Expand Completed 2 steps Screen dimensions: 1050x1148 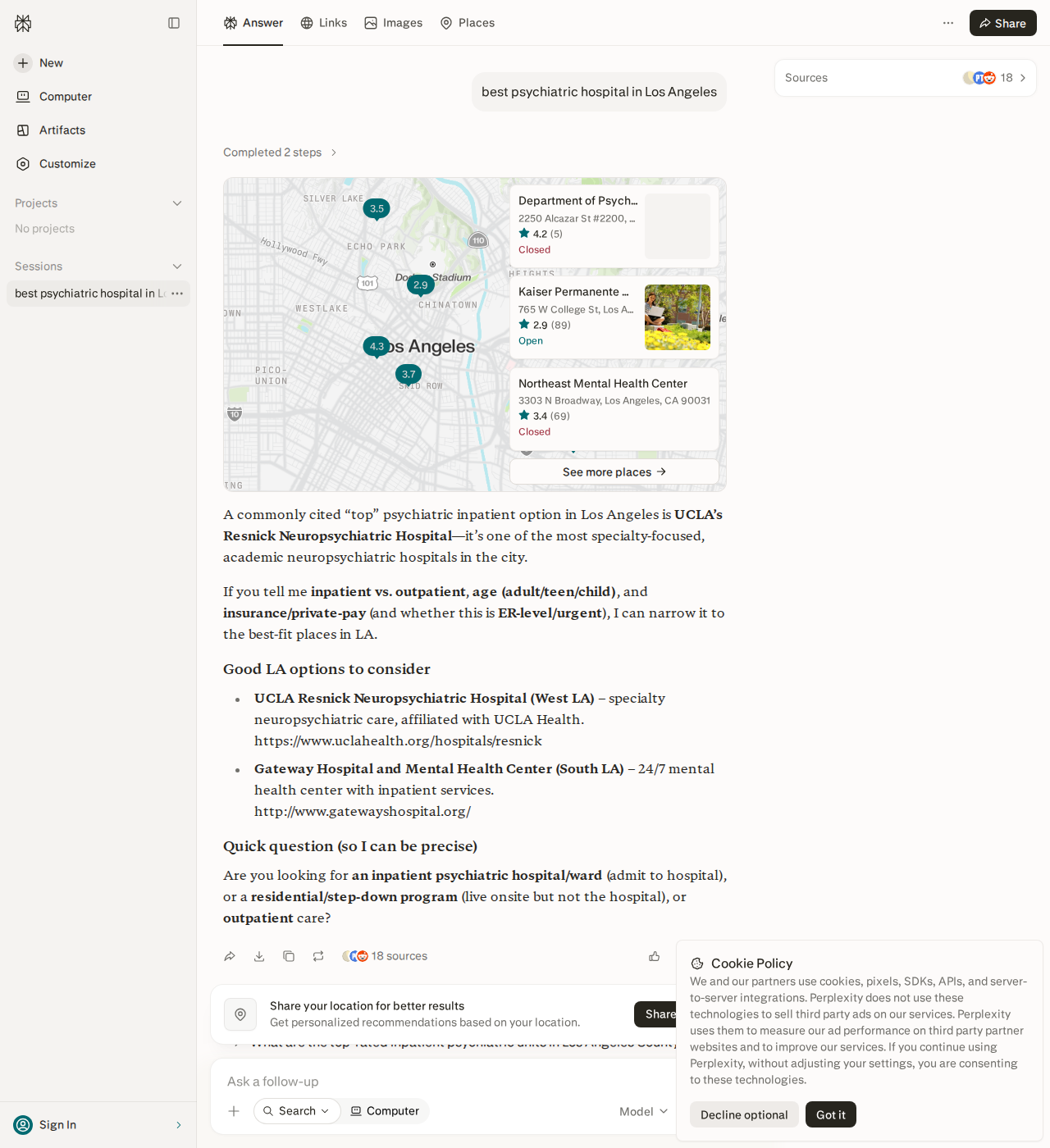click(x=280, y=153)
